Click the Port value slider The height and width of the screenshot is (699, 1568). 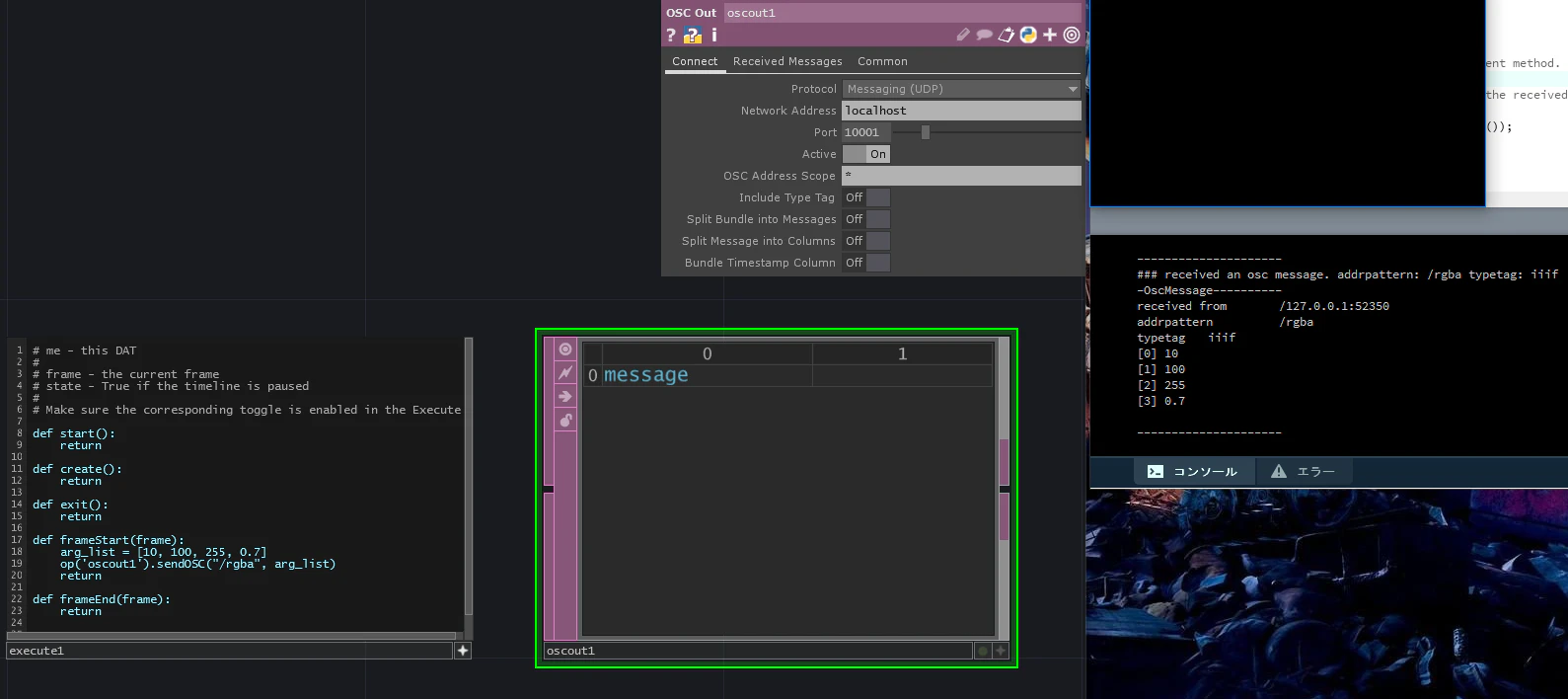click(987, 132)
